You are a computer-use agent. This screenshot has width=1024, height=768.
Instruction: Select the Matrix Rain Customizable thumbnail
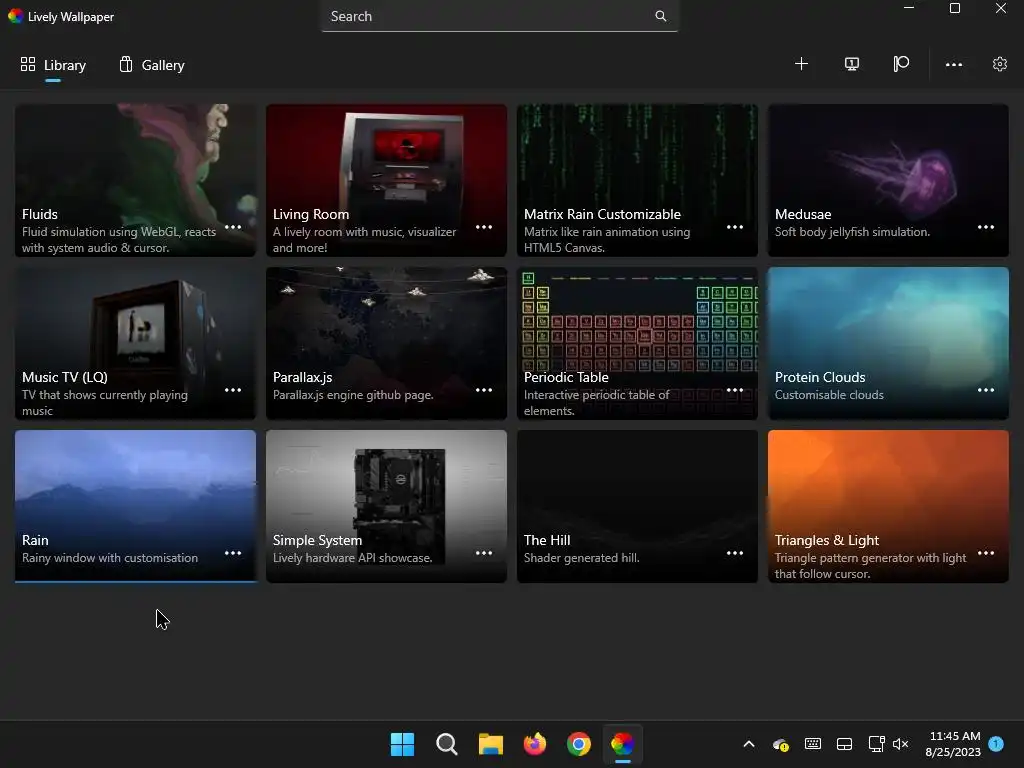[x=637, y=180]
